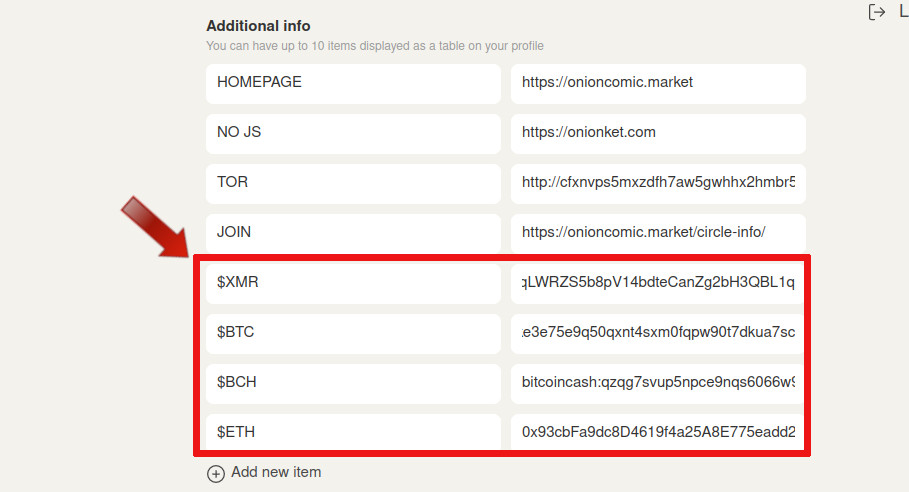Select the JOIN label field

pyautogui.click(x=353, y=234)
